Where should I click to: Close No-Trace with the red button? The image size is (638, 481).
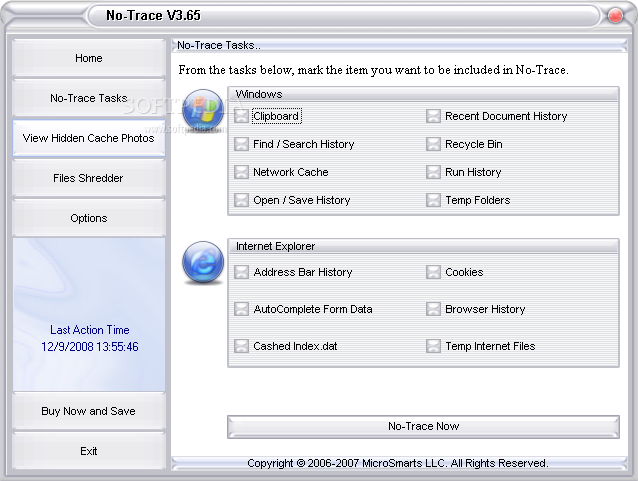tap(615, 16)
